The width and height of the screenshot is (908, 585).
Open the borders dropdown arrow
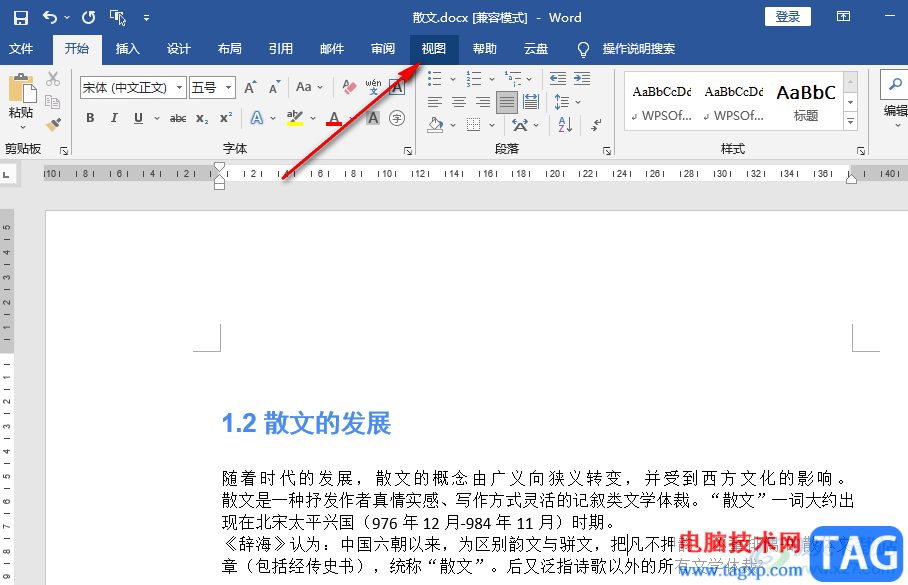(492, 125)
